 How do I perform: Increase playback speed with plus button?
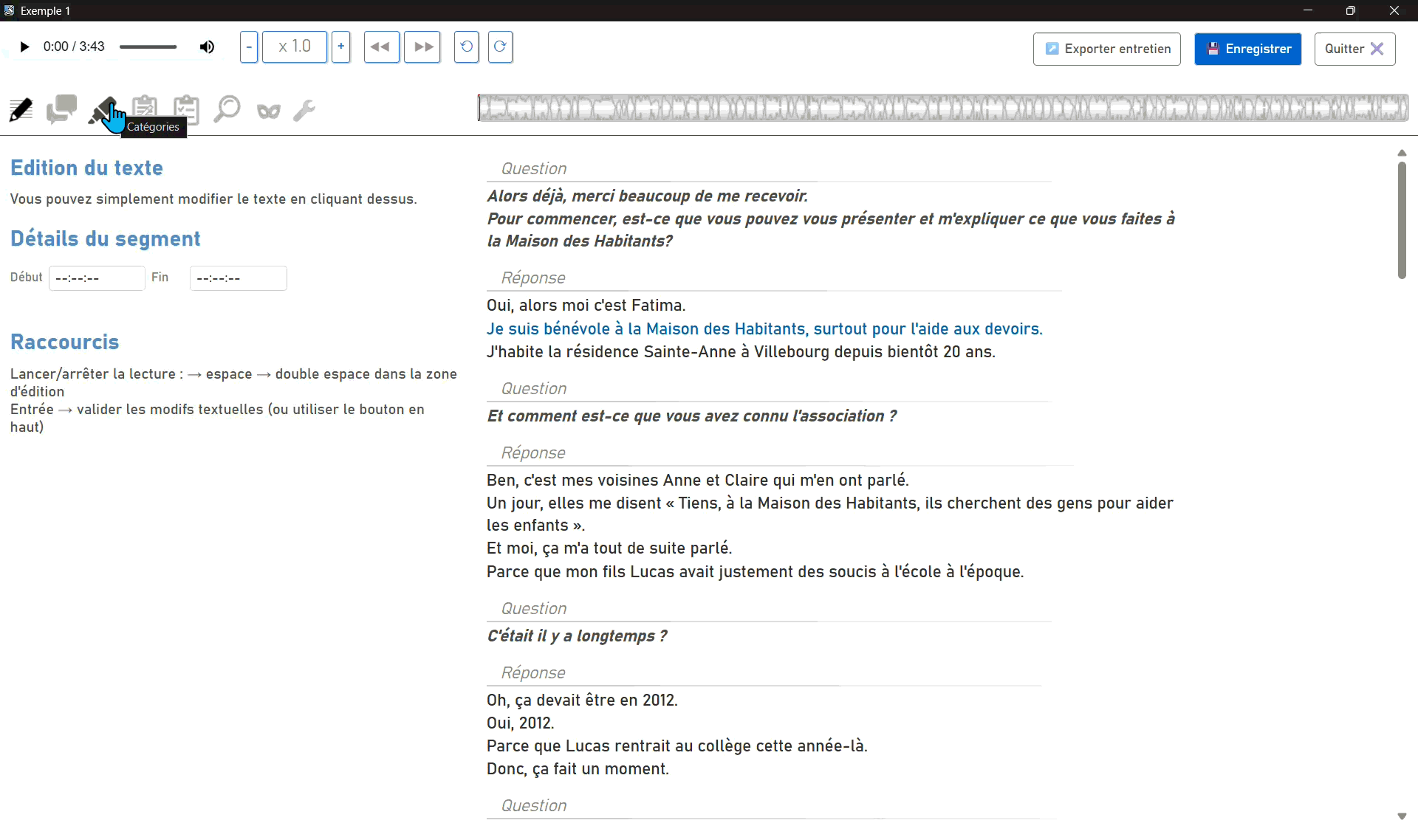click(340, 47)
